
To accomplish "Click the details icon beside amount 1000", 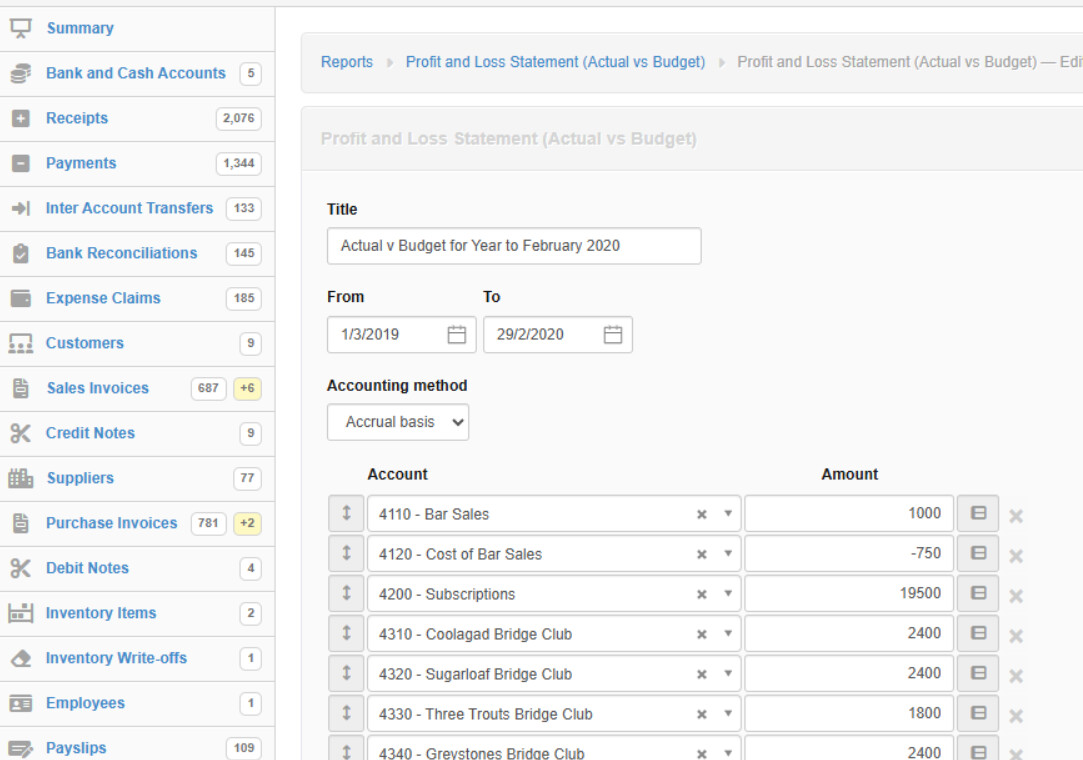I will coord(978,513).
